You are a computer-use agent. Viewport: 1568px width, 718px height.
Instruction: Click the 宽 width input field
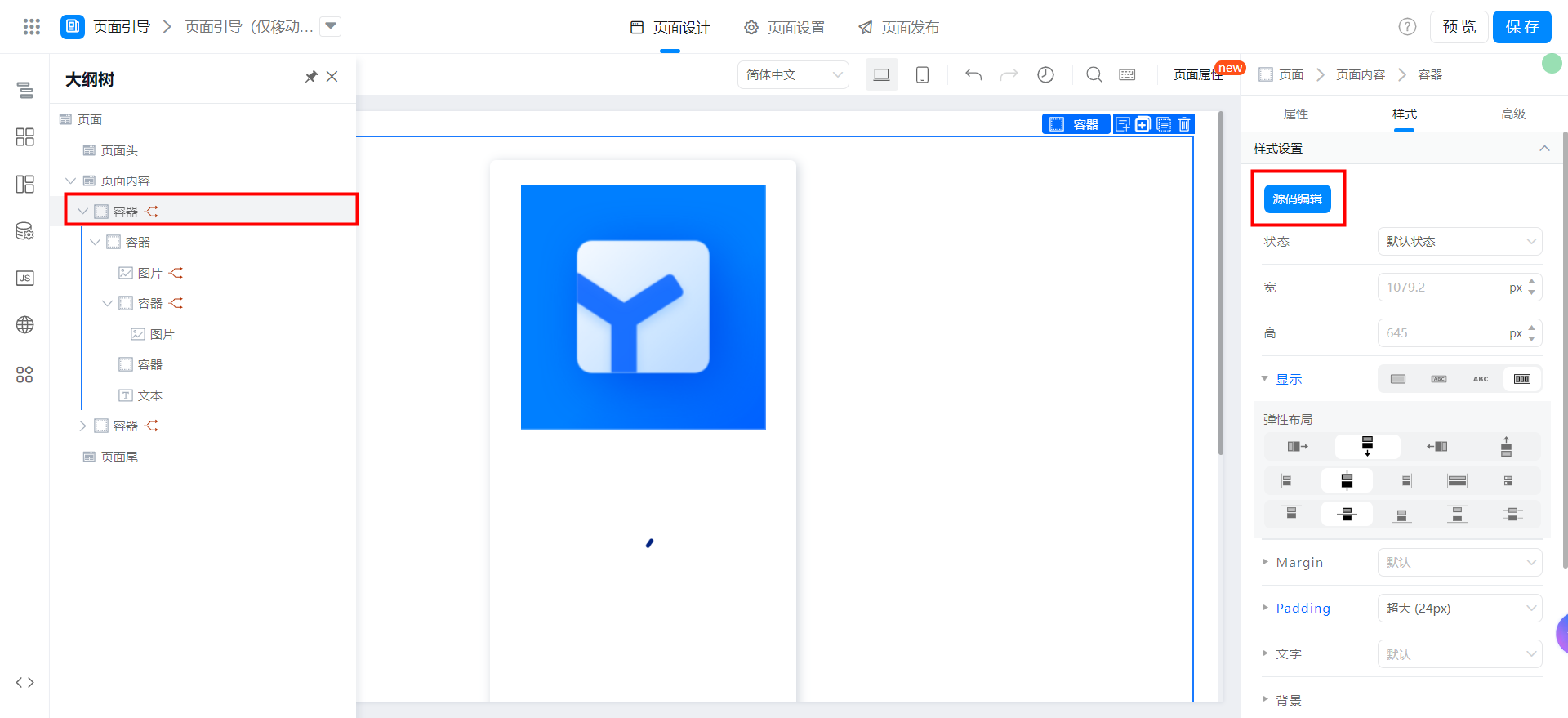(x=1459, y=287)
